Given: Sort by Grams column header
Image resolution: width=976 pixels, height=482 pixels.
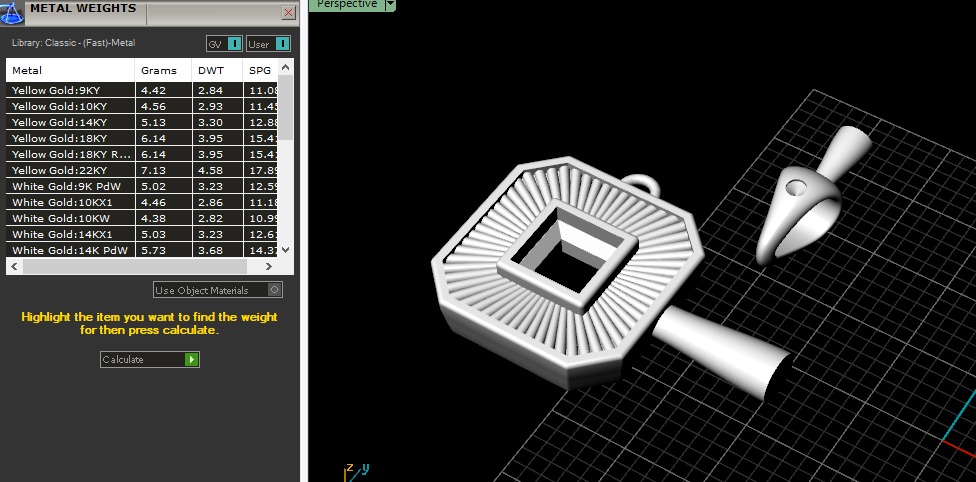Looking at the screenshot, I should click(163, 70).
